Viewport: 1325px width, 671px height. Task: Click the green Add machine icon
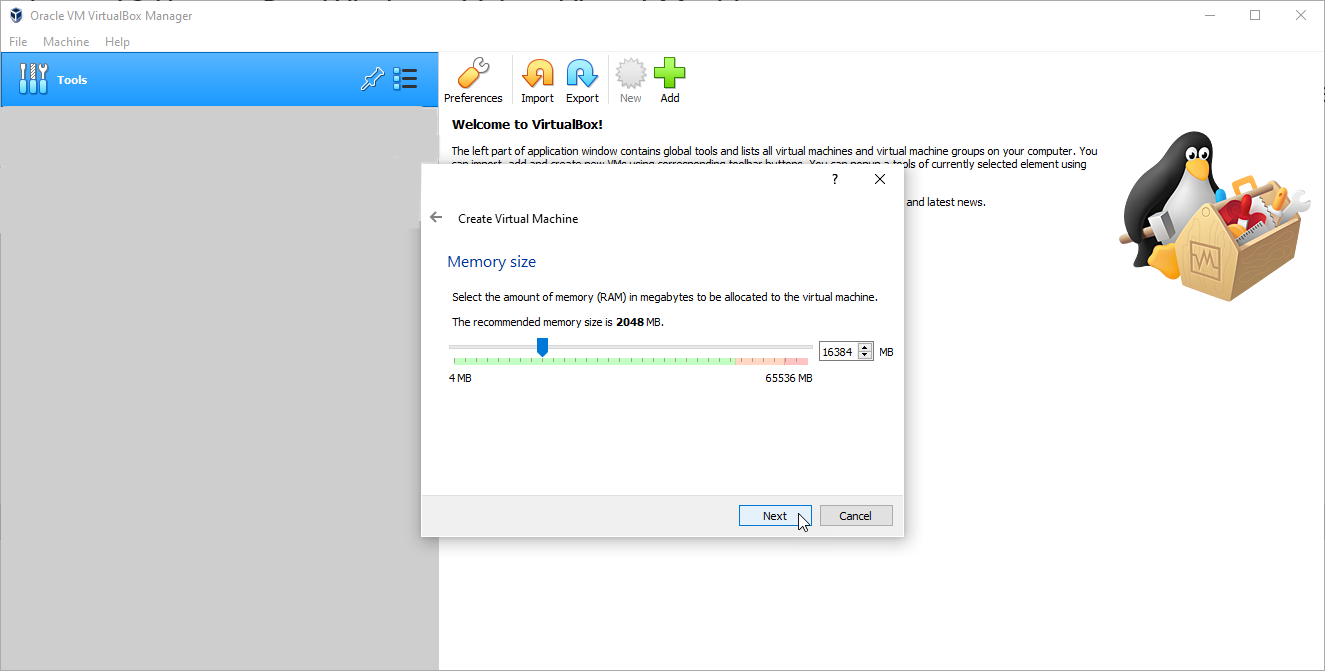tap(670, 81)
